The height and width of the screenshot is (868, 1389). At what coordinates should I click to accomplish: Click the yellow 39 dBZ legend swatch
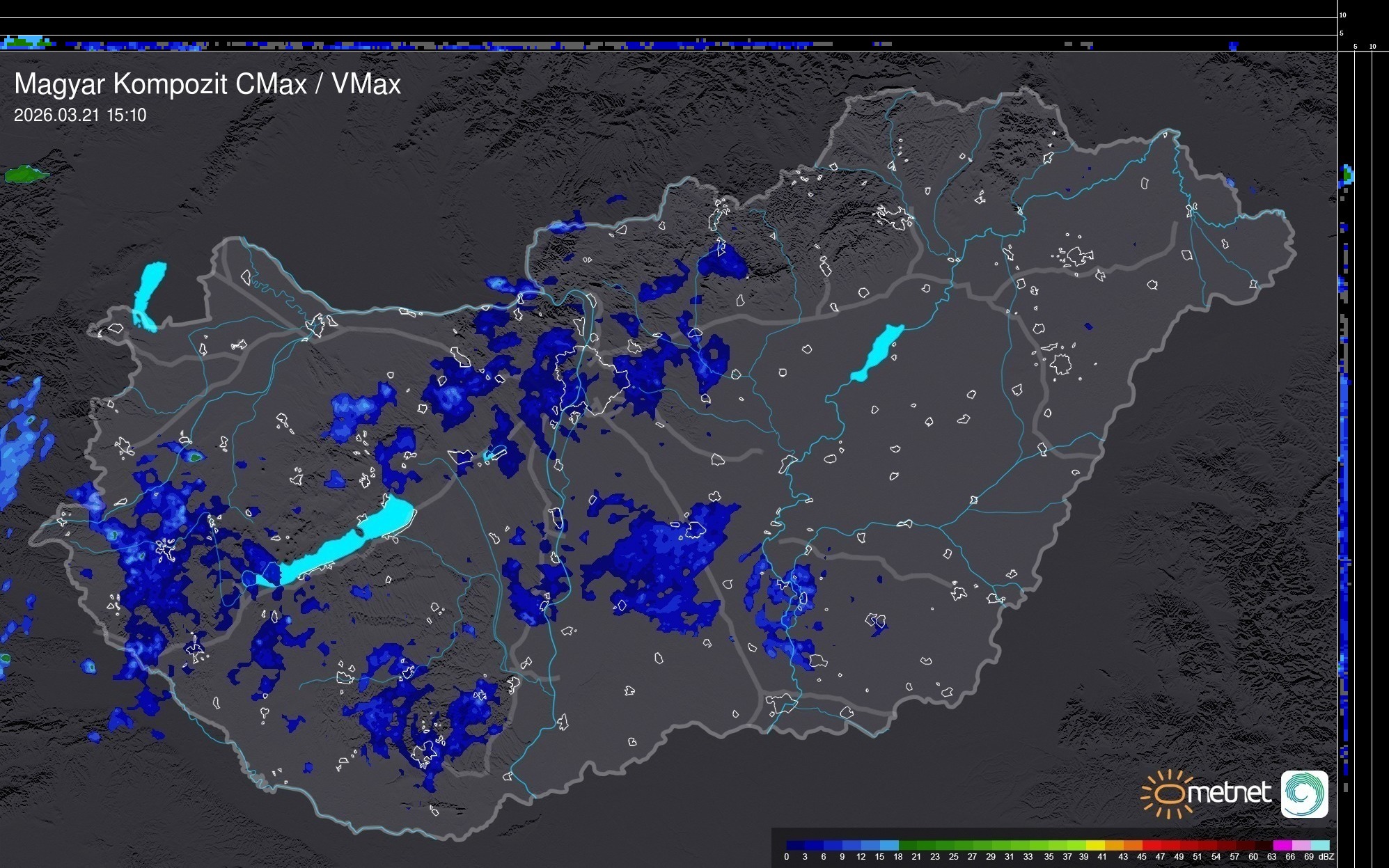click(1095, 845)
